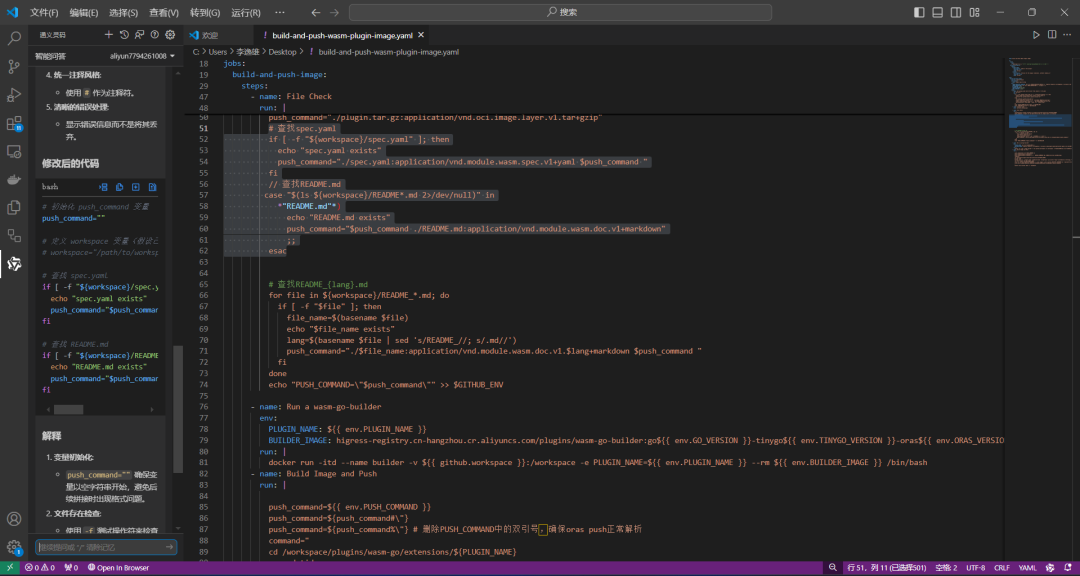Start new chat with the plus icon
The height and width of the screenshot is (576, 1080).
[x=110, y=34]
